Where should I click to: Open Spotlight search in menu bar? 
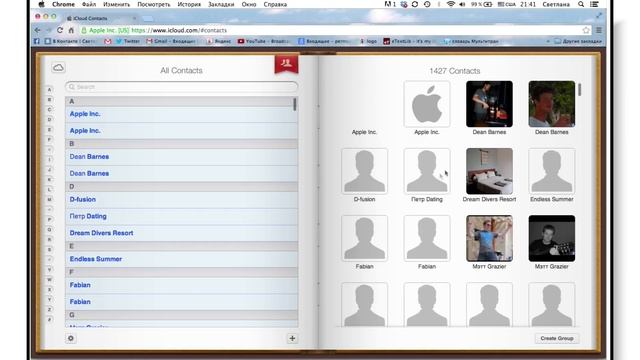[581, 4]
